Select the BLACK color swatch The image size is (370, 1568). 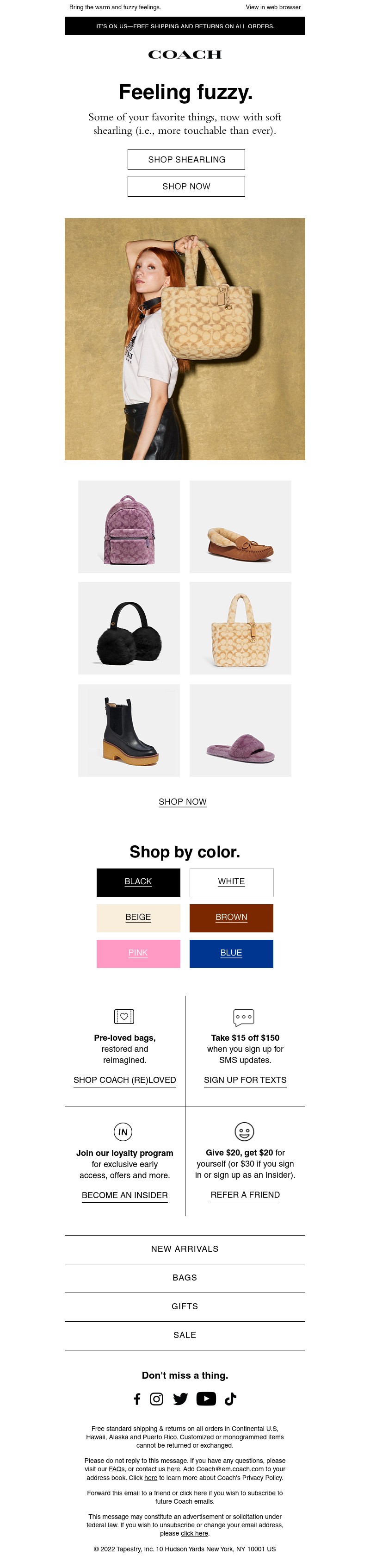[x=139, y=883]
